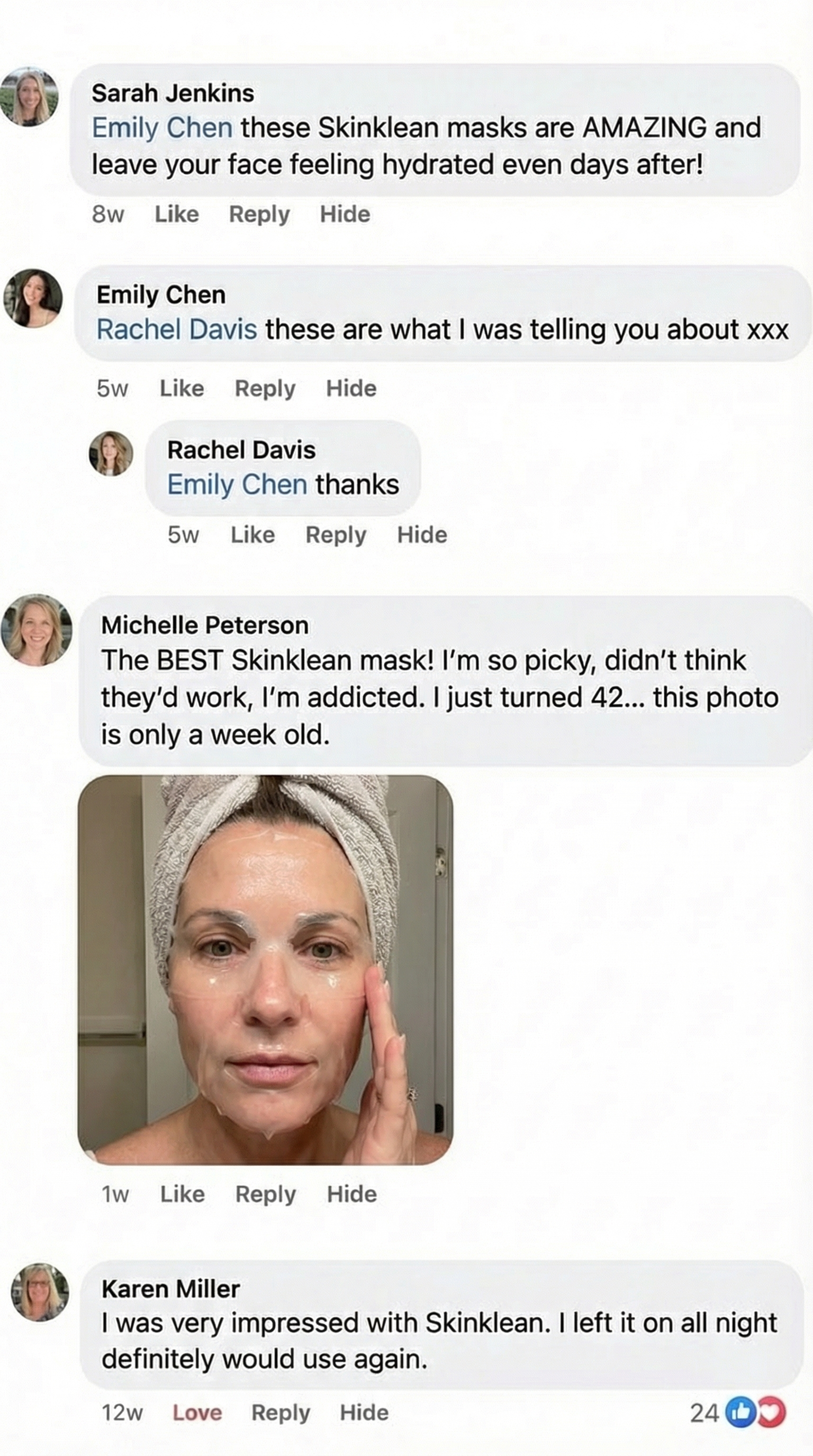Open tagged Emily Chen link in Sarah's comment

pyautogui.click(x=162, y=128)
